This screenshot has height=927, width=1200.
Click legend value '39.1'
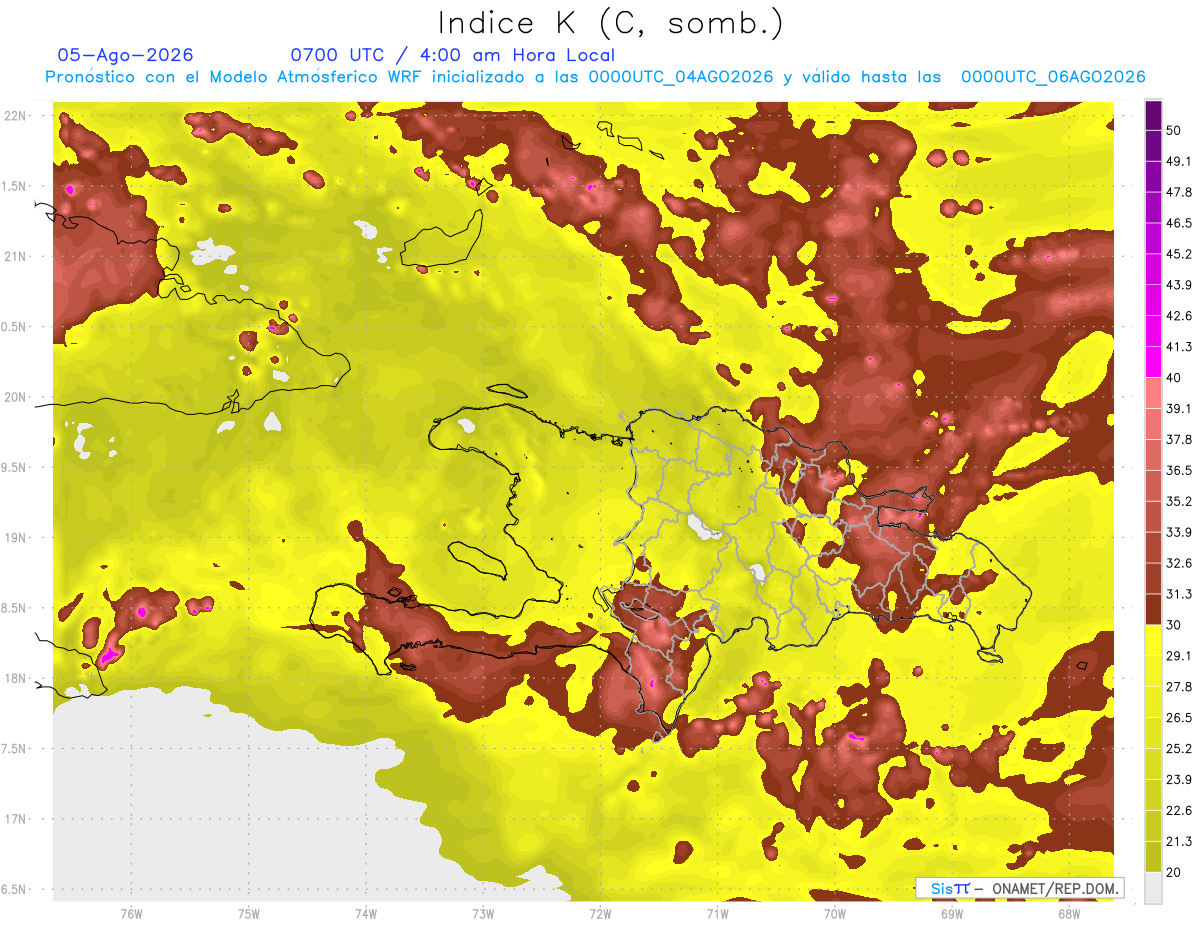1178,408
